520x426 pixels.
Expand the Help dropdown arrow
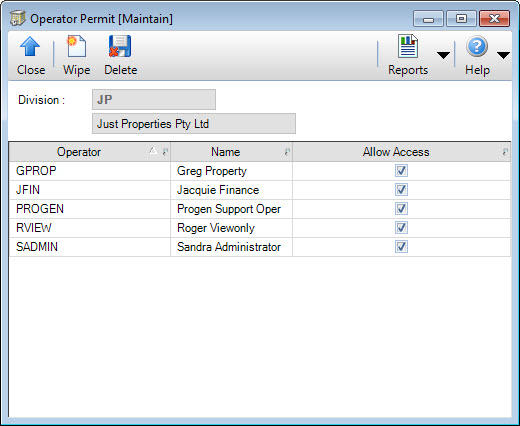503,55
